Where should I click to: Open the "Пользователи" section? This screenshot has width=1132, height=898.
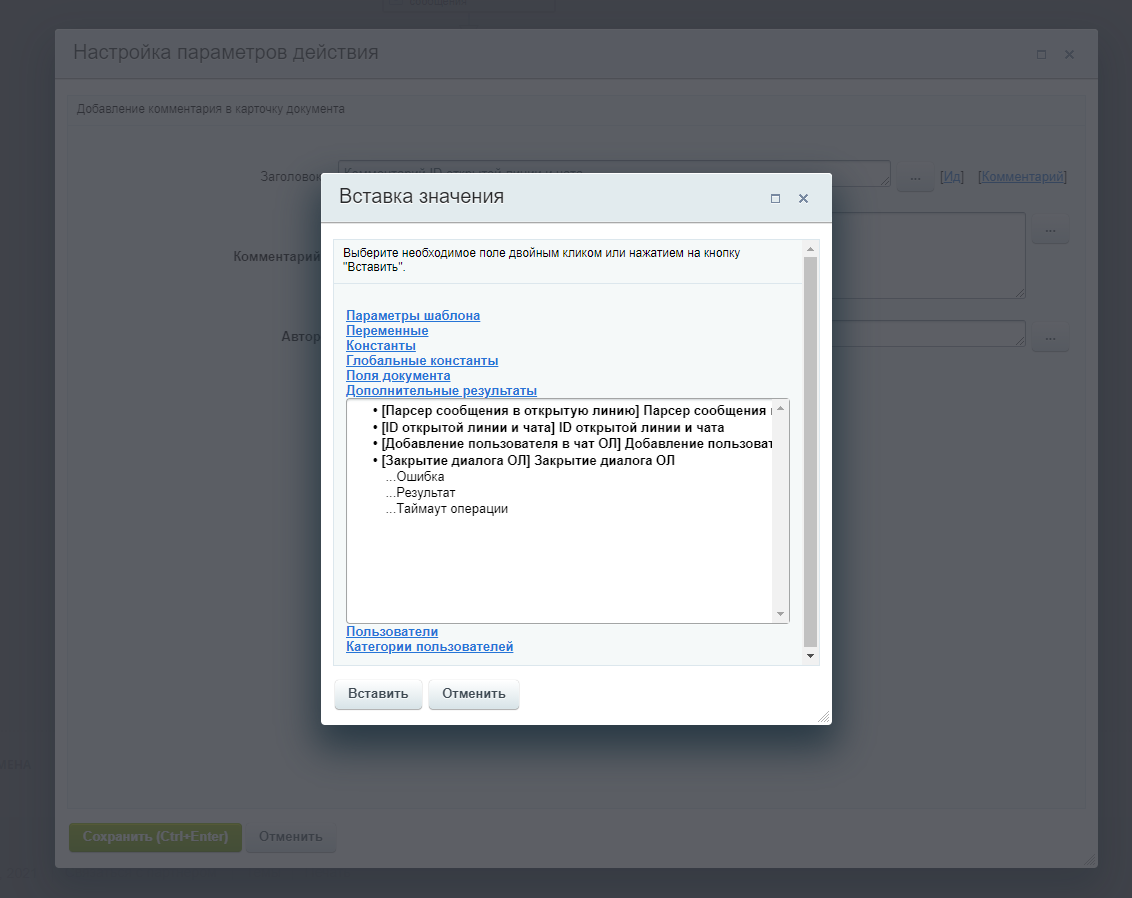coord(392,631)
